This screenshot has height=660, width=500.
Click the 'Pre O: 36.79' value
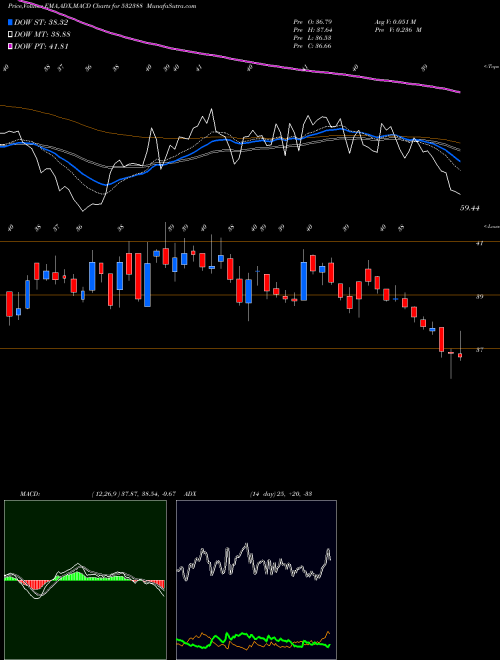pos(312,21)
